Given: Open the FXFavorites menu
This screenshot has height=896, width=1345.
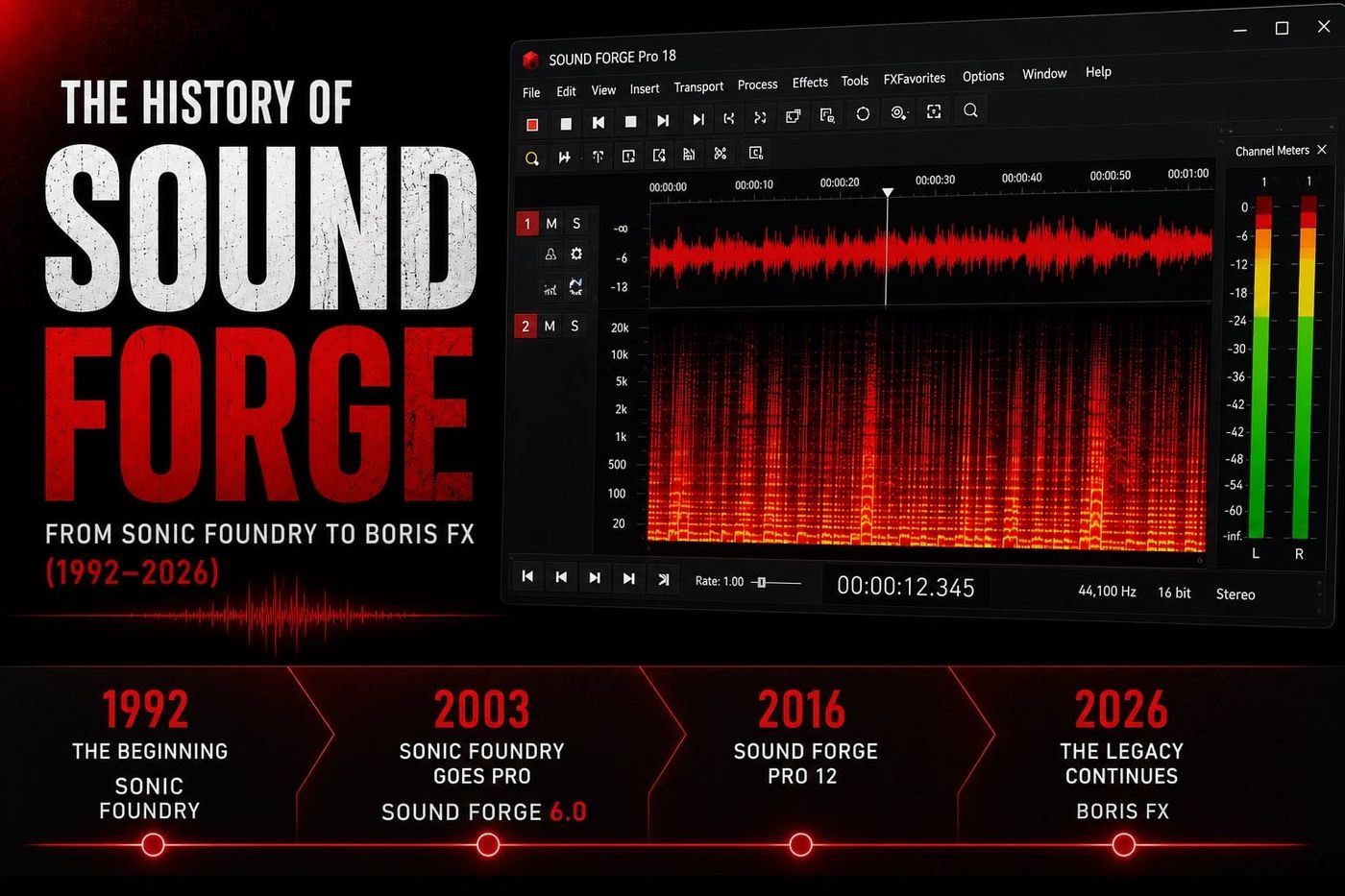Looking at the screenshot, I should tap(915, 79).
